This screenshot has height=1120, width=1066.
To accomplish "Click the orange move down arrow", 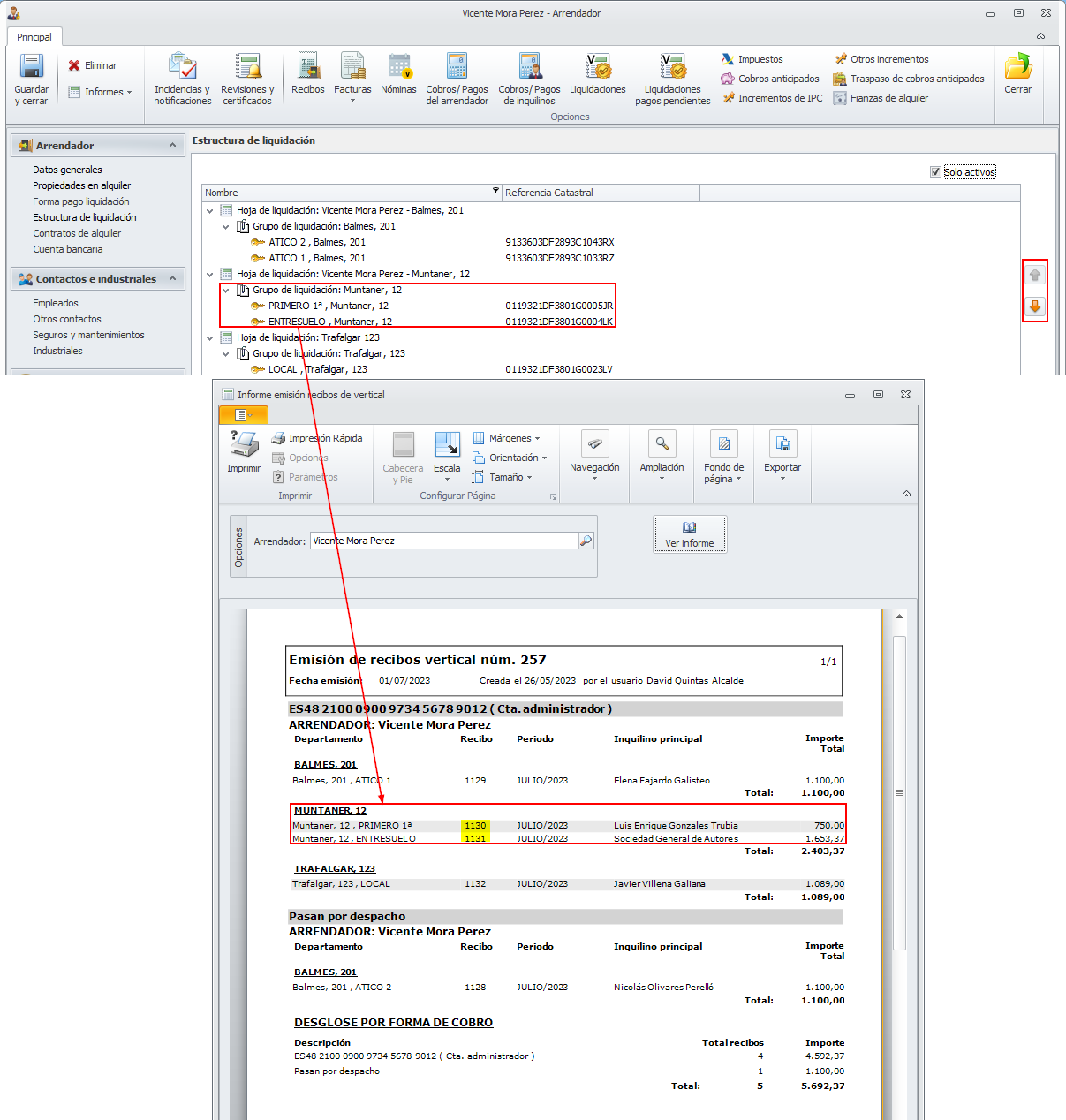I will tap(1035, 306).
